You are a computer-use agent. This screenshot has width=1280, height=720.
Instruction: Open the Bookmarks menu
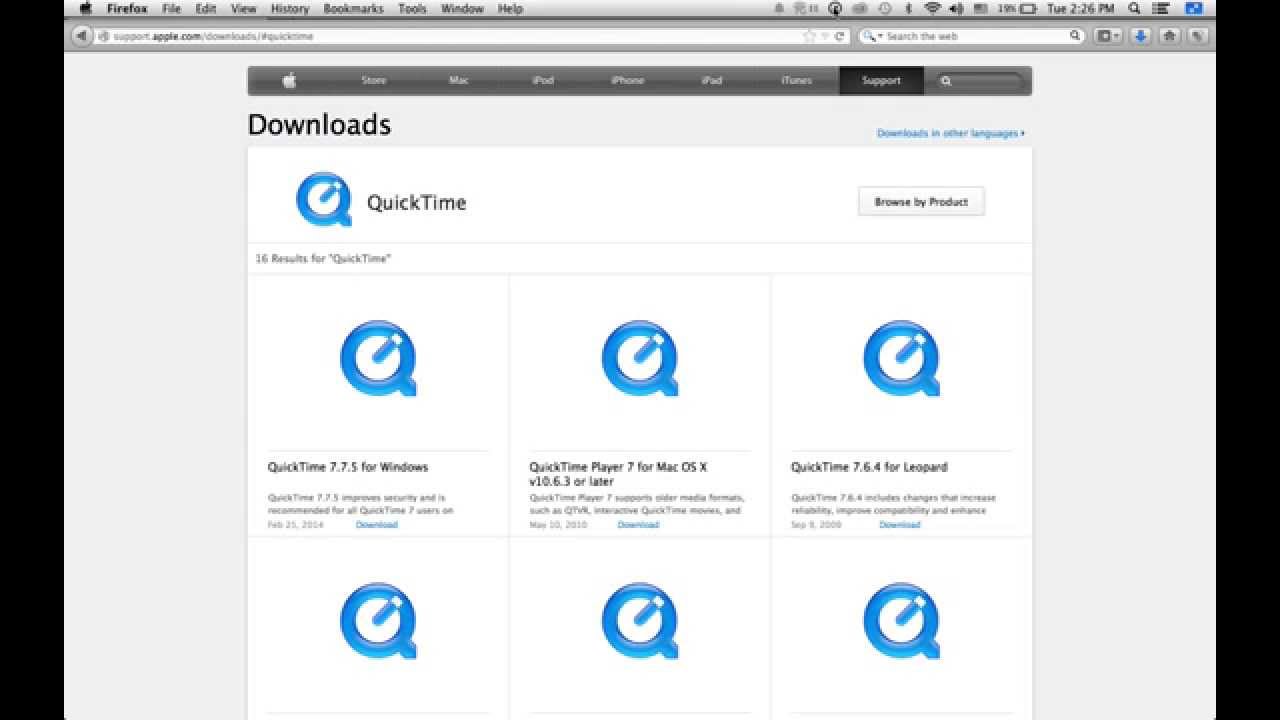tap(353, 8)
